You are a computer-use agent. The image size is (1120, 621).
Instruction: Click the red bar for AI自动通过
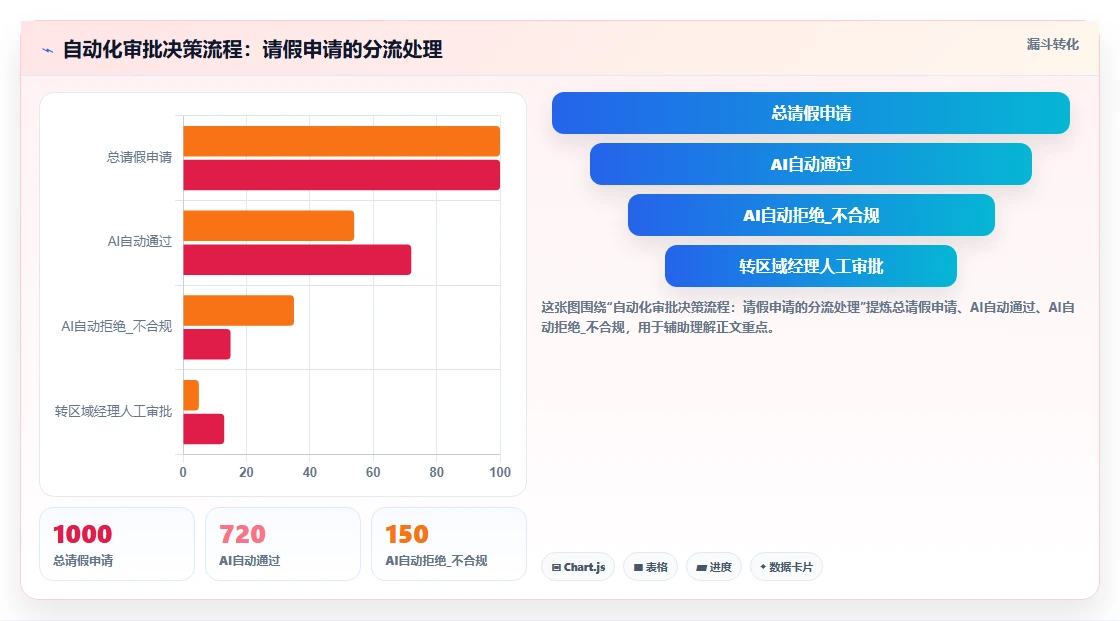pos(297,259)
